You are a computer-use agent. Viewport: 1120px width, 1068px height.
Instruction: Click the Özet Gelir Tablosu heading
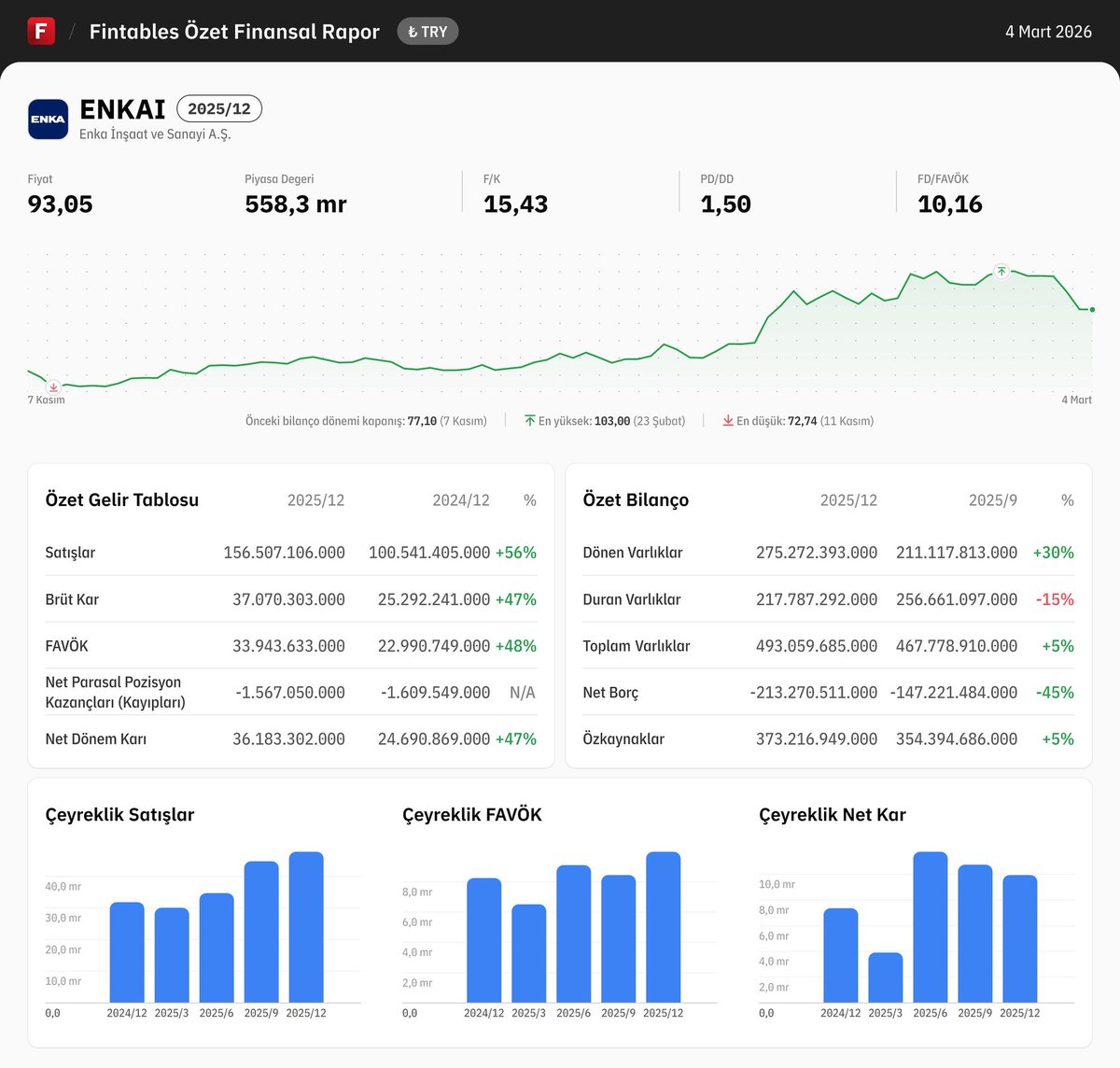(x=122, y=500)
